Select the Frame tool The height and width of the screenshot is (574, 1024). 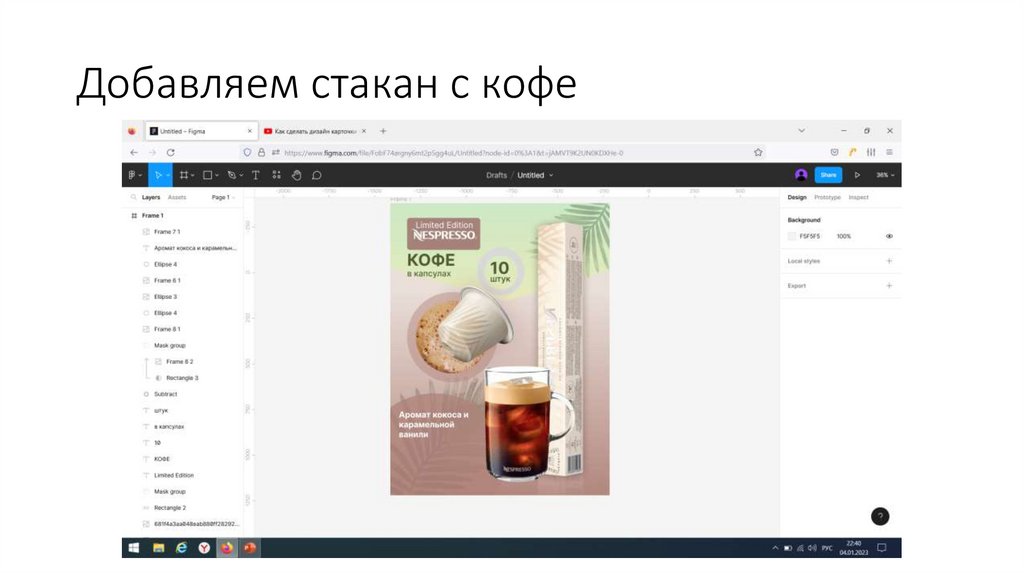pyautogui.click(x=184, y=175)
